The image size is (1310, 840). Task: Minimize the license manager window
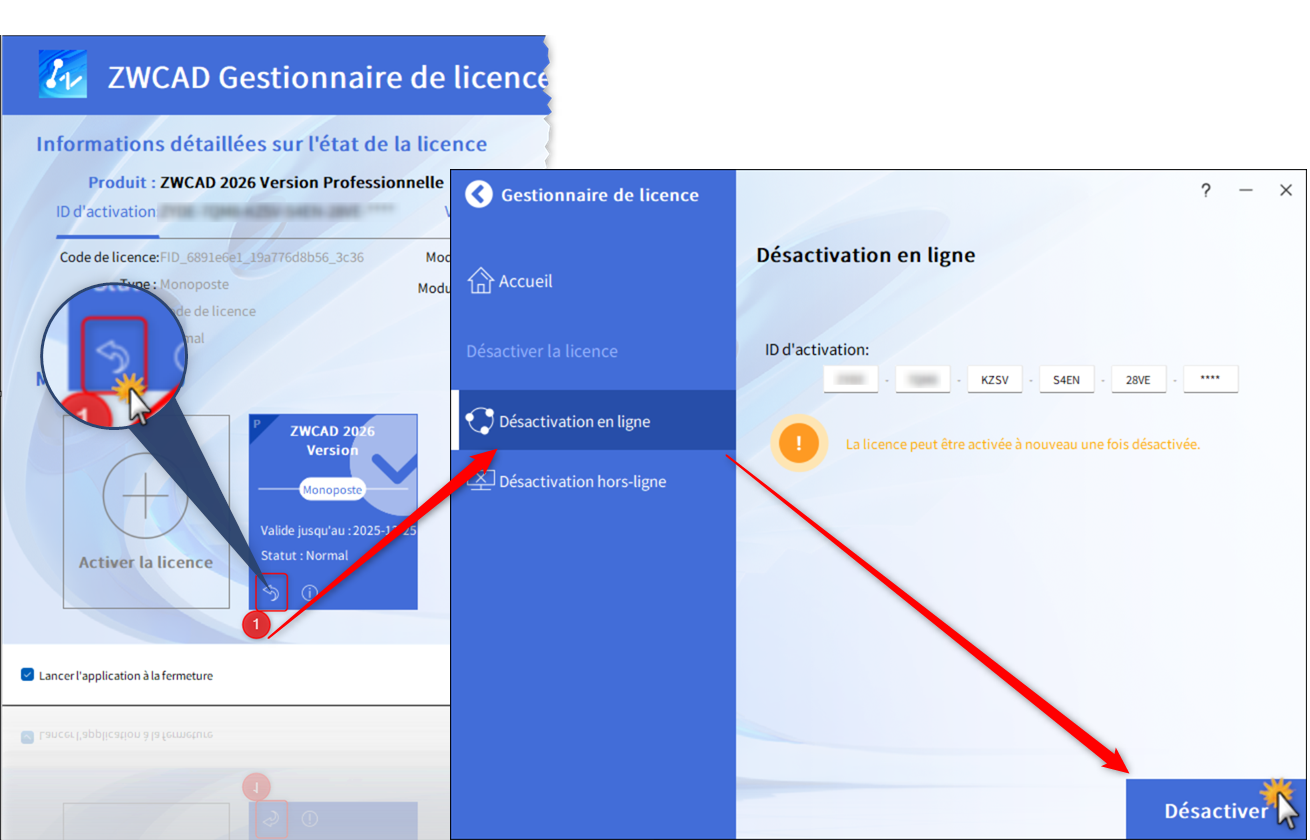coord(1246,190)
